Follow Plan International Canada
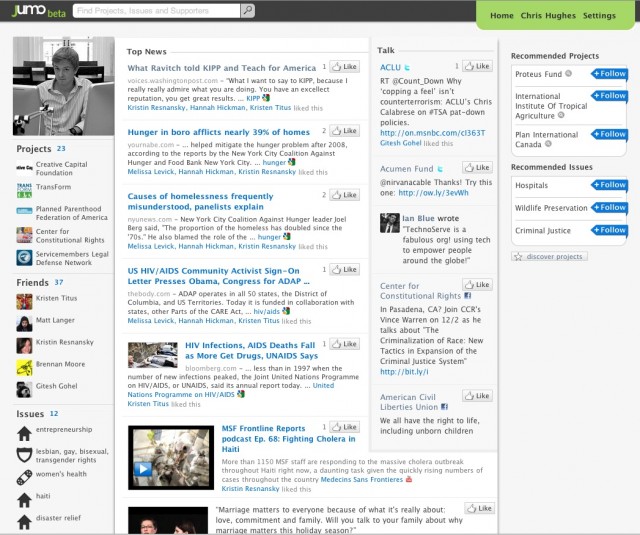640x535 pixels. tap(609, 134)
